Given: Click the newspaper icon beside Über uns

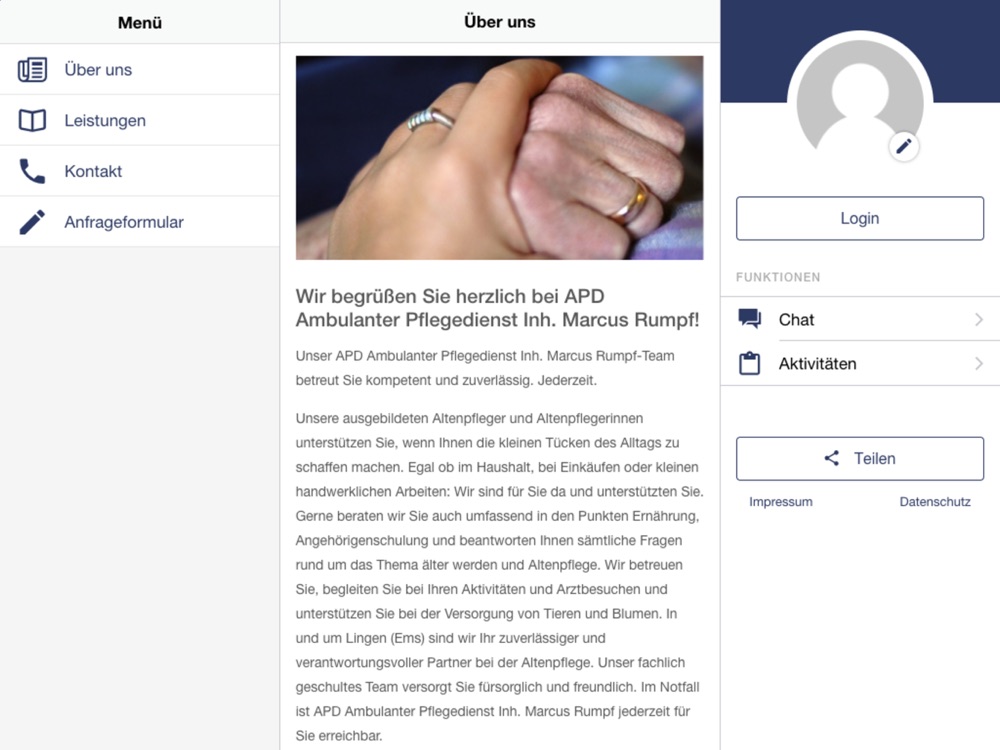Looking at the screenshot, I should [x=32, y=70].
